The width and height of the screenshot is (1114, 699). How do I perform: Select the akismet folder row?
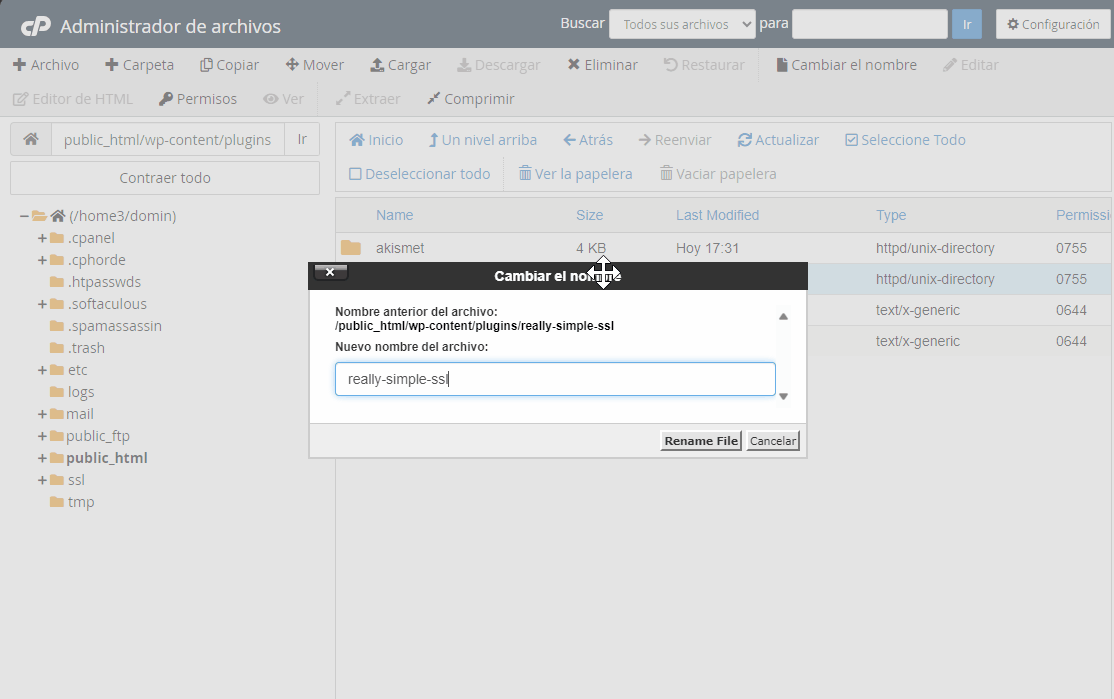point(723,248)
